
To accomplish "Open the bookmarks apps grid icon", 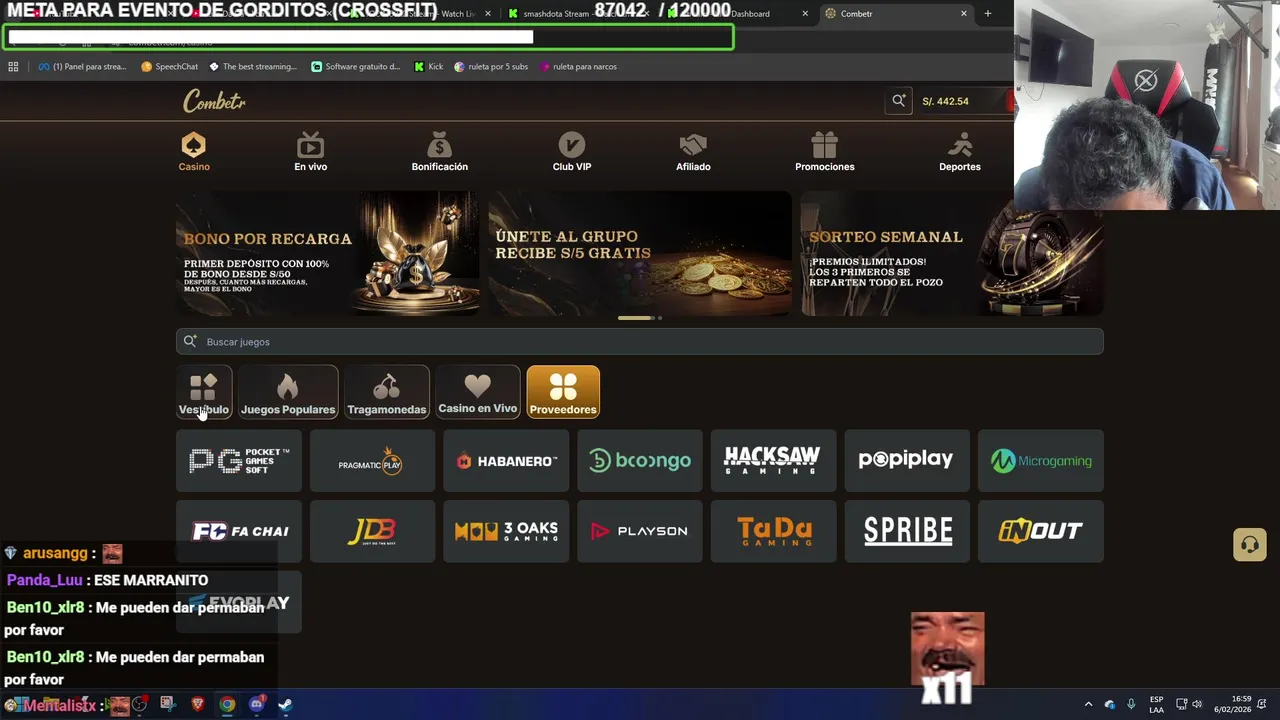I will coord(13,67).
